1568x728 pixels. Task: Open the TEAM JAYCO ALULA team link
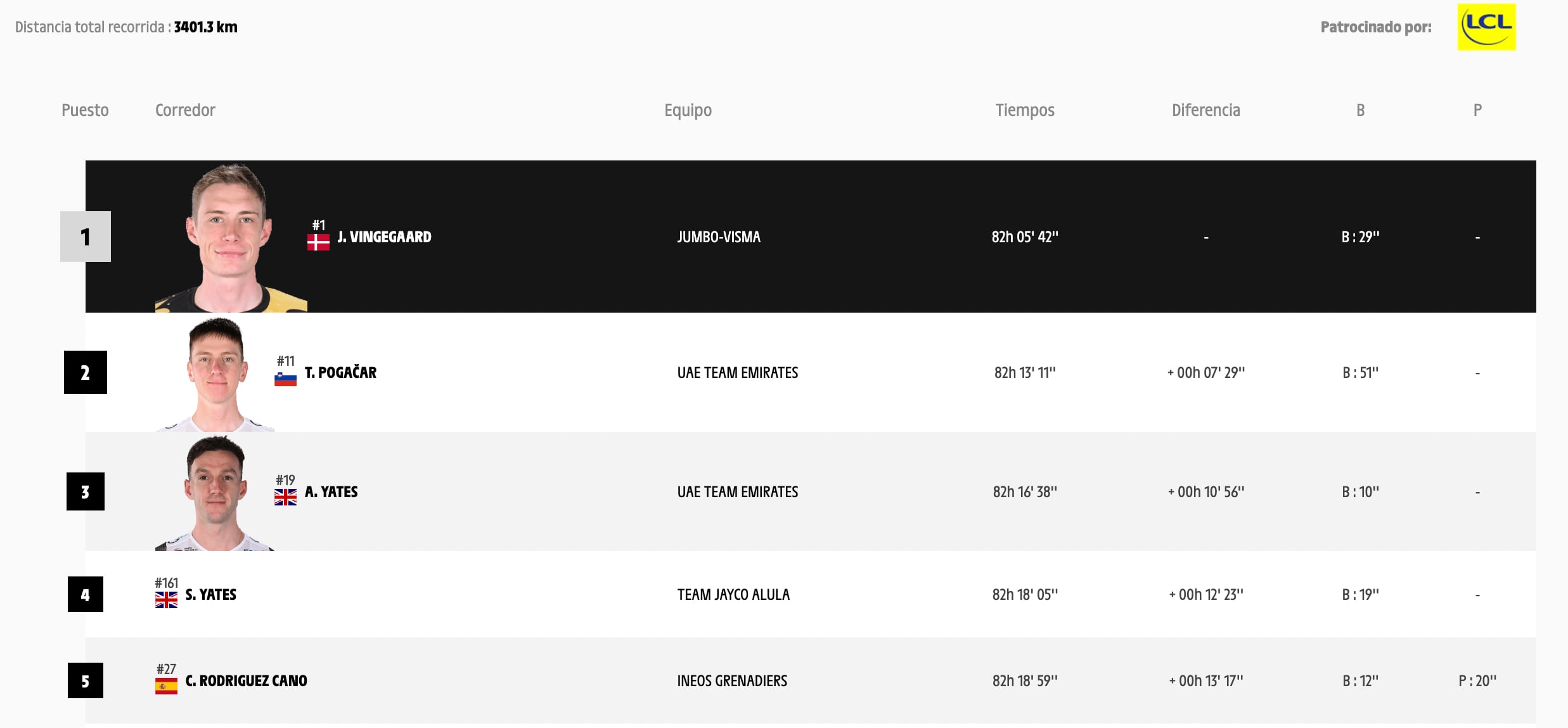pos(733,595)
